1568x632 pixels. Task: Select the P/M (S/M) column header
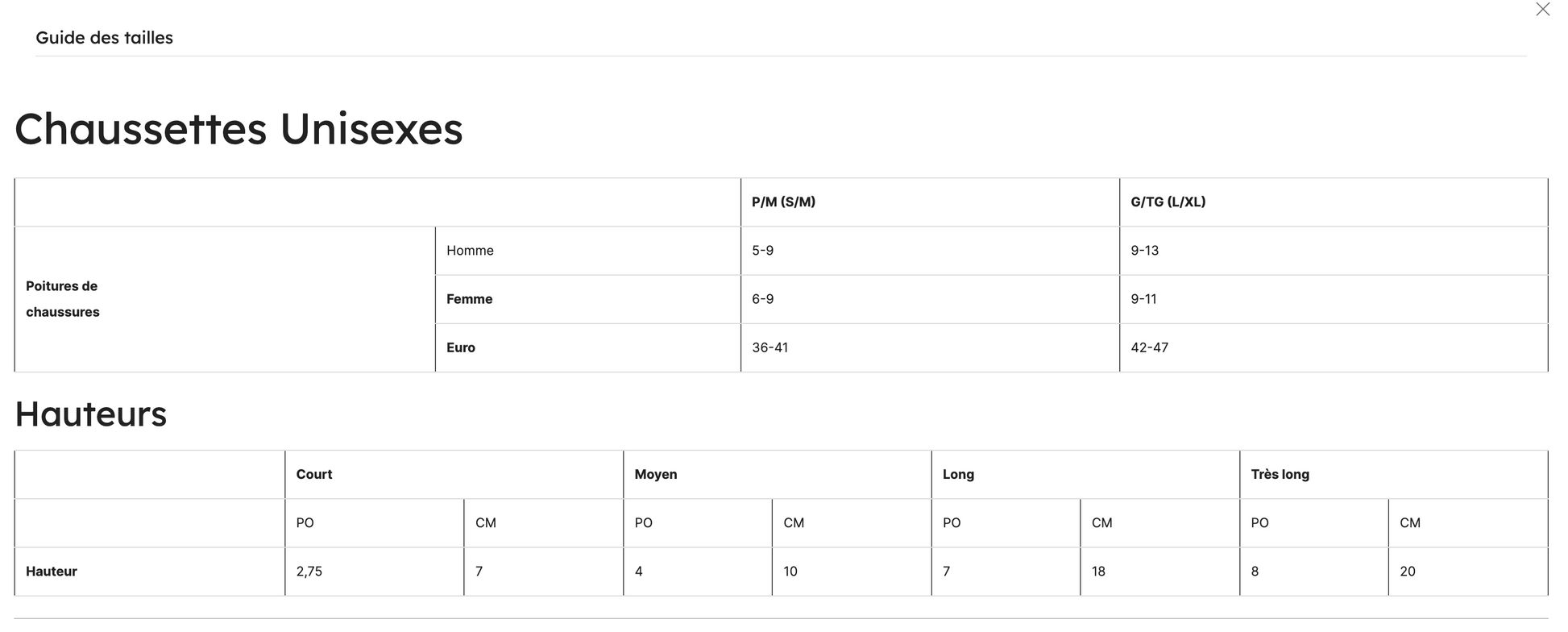[783, 202]
